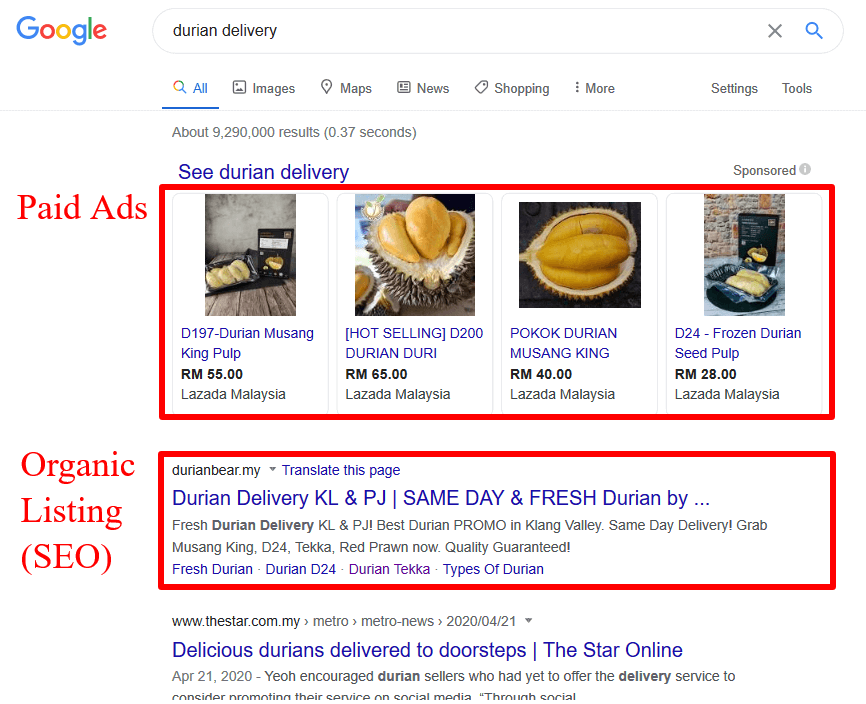Click Lazada Malaysia under the D24 Frozen Durian
The width and height of the screenshot is (866, 704).
tap(727, 394)
